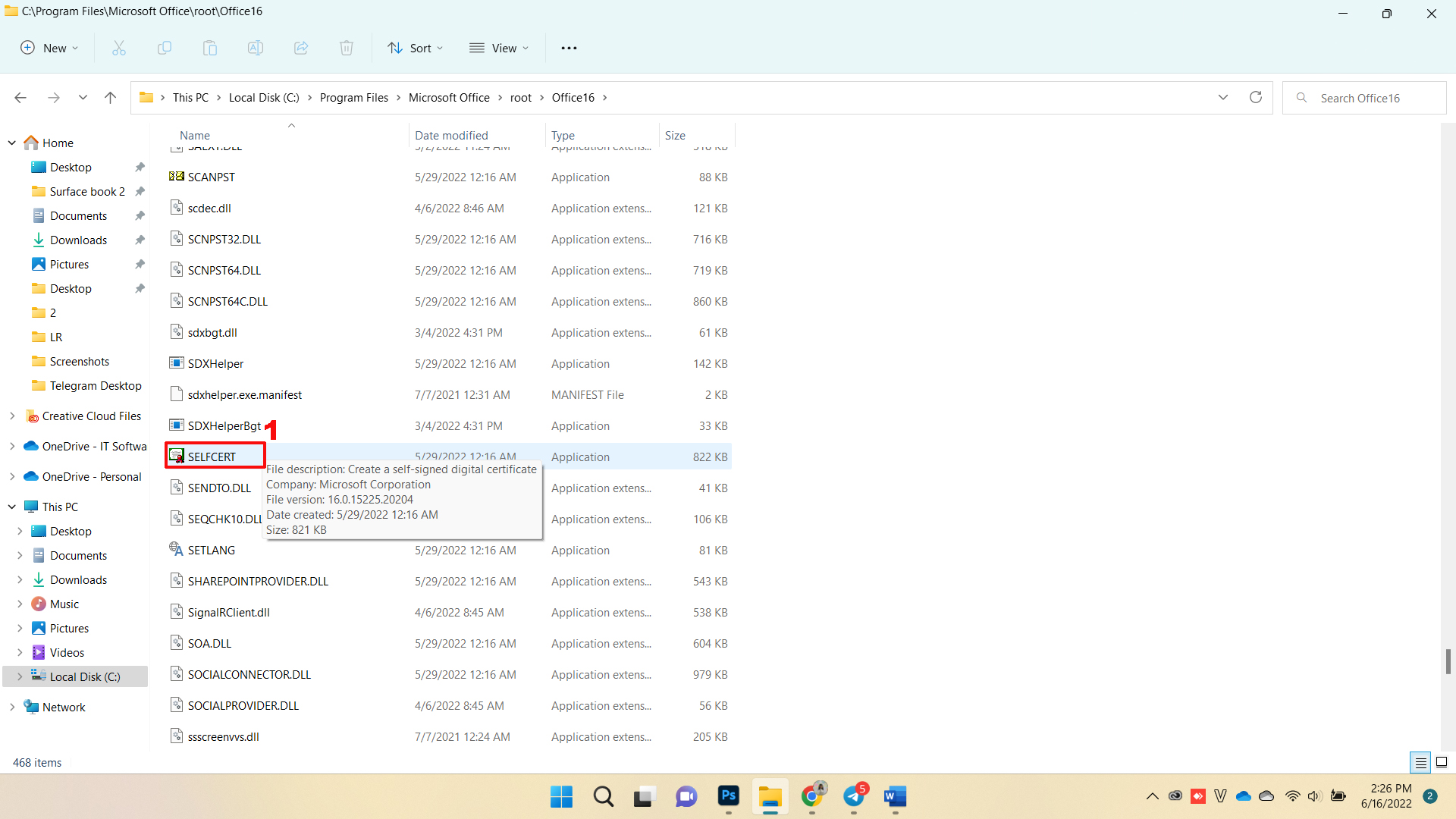Click the Cut scissors icon in toolbar

(x=119, y=48)
